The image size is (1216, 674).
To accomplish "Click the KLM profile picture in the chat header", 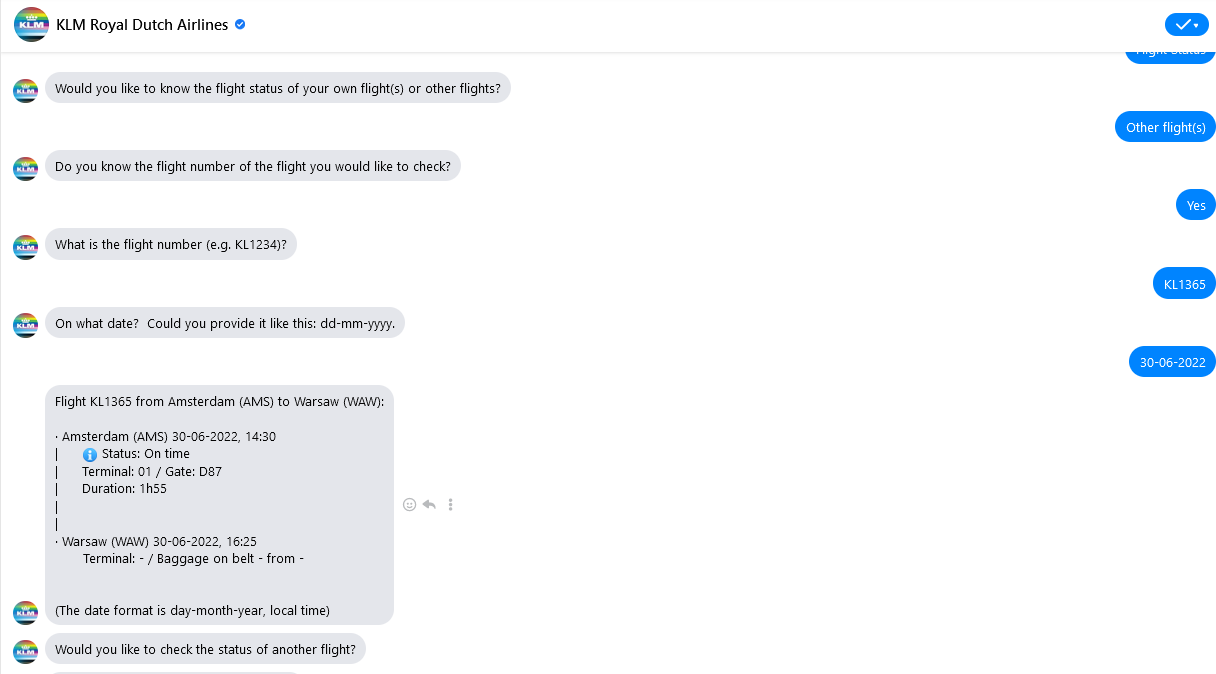I will point(31,25).
